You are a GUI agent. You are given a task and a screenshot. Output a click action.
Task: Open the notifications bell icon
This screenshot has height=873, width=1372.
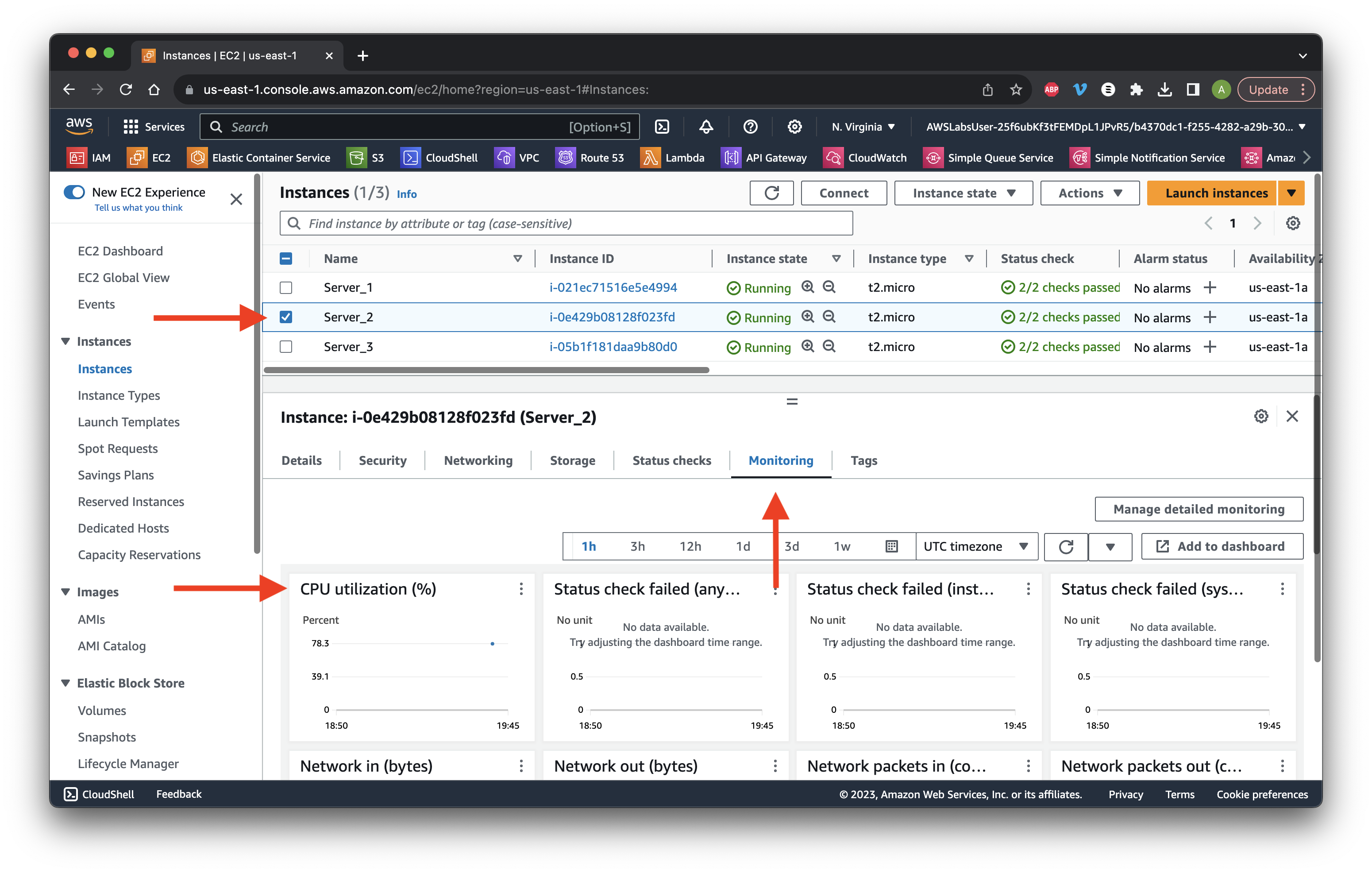point(706,127)
